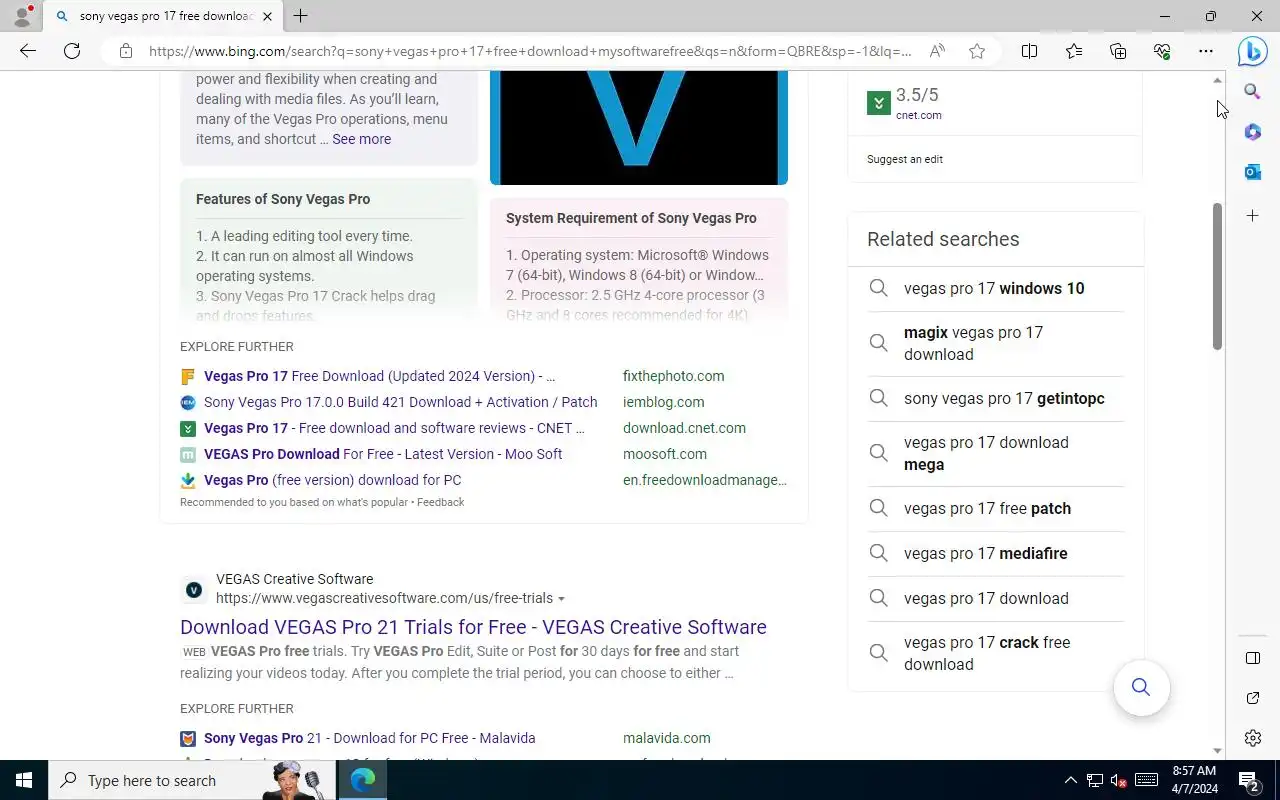Open the Favorites list icon

click(1074, 51)
